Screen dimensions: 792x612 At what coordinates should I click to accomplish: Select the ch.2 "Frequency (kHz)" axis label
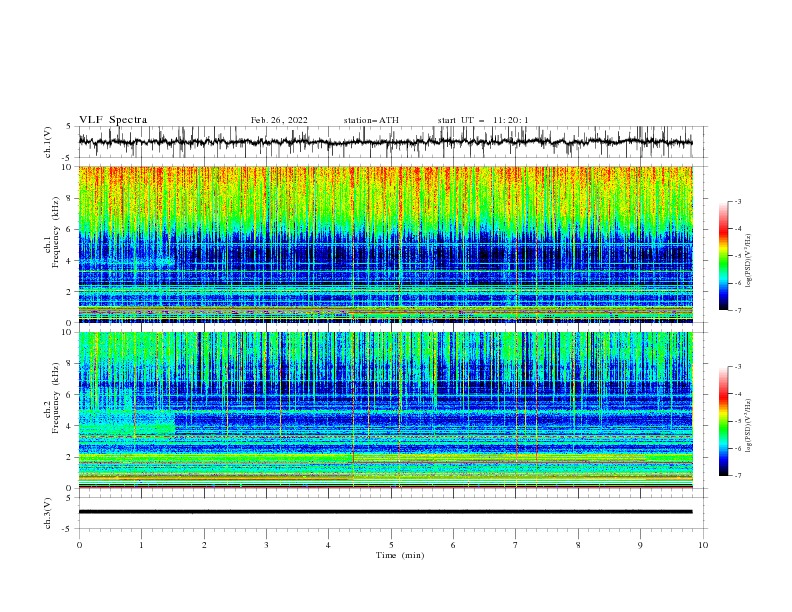pos(56,398)
